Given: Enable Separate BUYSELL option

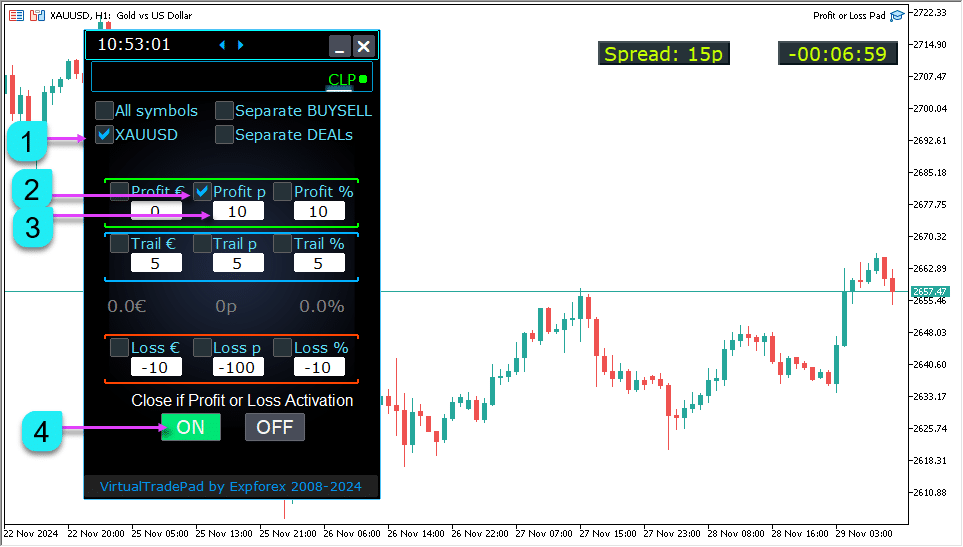Looking at the screenshot, I should [x=224, y=111].
